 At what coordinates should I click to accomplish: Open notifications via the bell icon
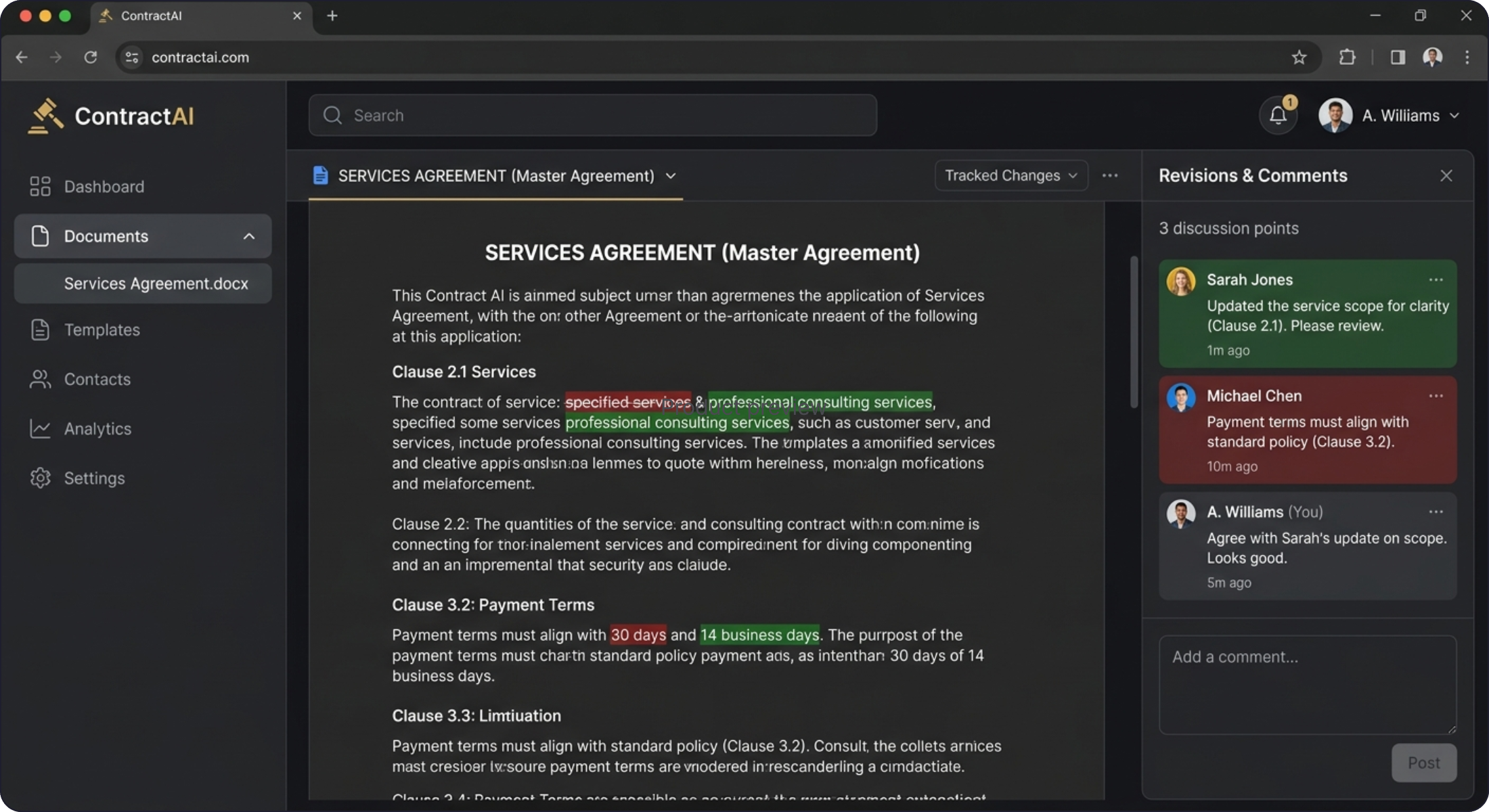pos(1278,115)
